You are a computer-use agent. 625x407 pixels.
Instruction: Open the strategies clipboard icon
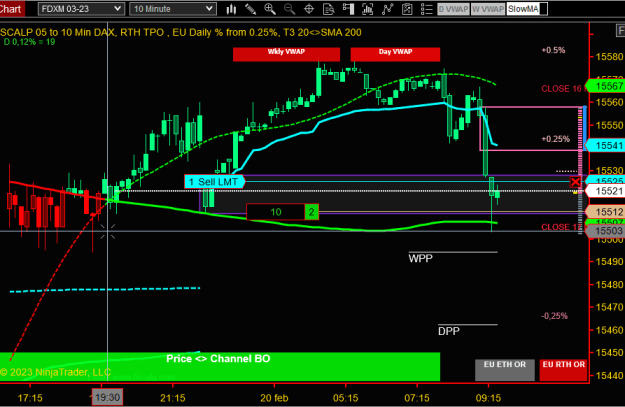(x=407, y=9)
